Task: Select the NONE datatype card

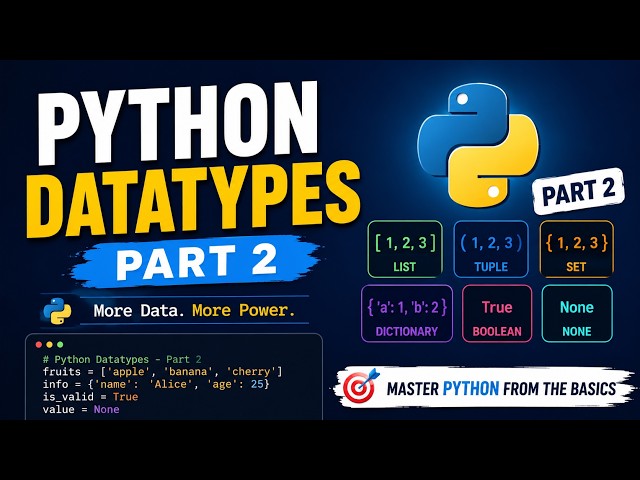Action: [577, 313]
